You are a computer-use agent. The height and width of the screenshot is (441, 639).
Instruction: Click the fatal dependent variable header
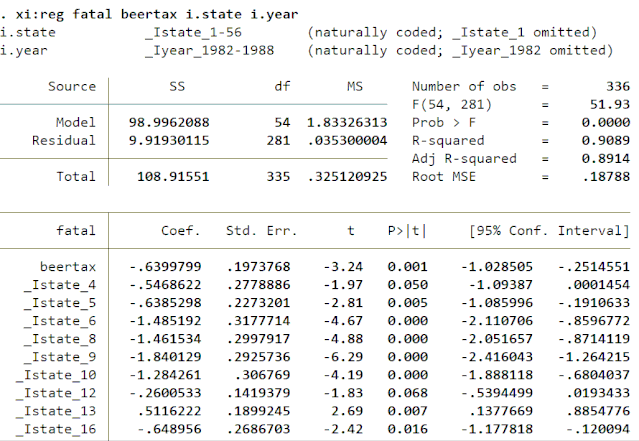tap(77, 231)
